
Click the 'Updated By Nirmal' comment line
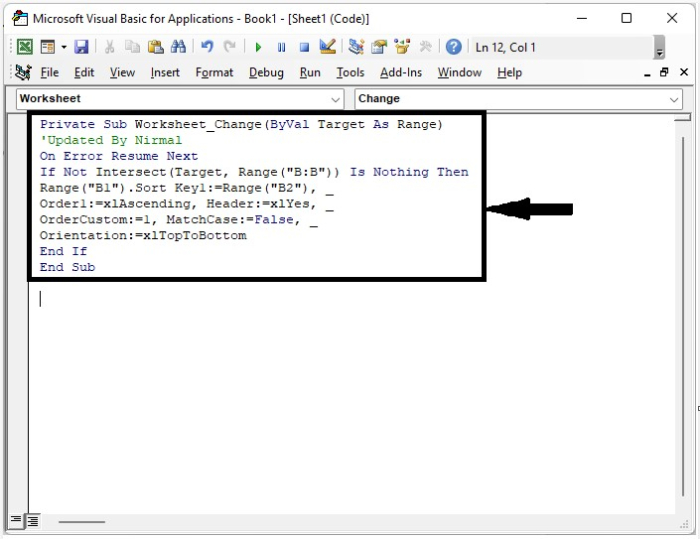tap(111, 140)
